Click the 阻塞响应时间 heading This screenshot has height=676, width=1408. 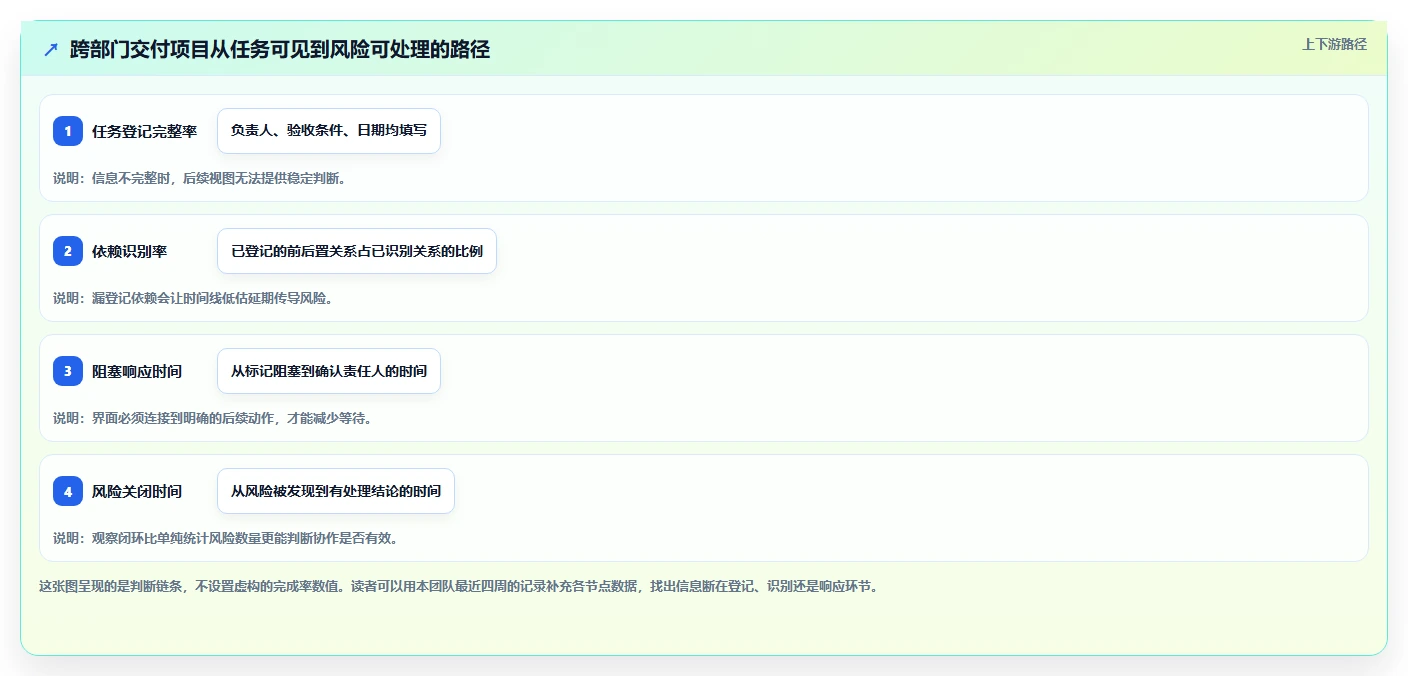137,371
